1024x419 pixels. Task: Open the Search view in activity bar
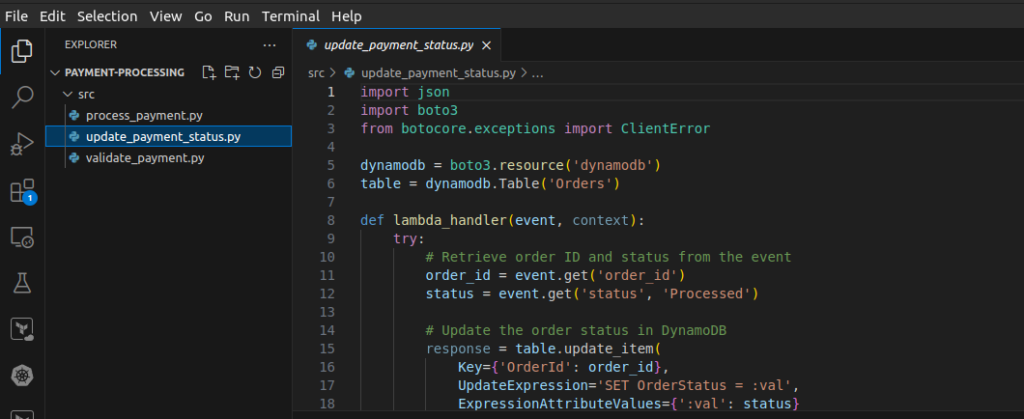[22, 97]
